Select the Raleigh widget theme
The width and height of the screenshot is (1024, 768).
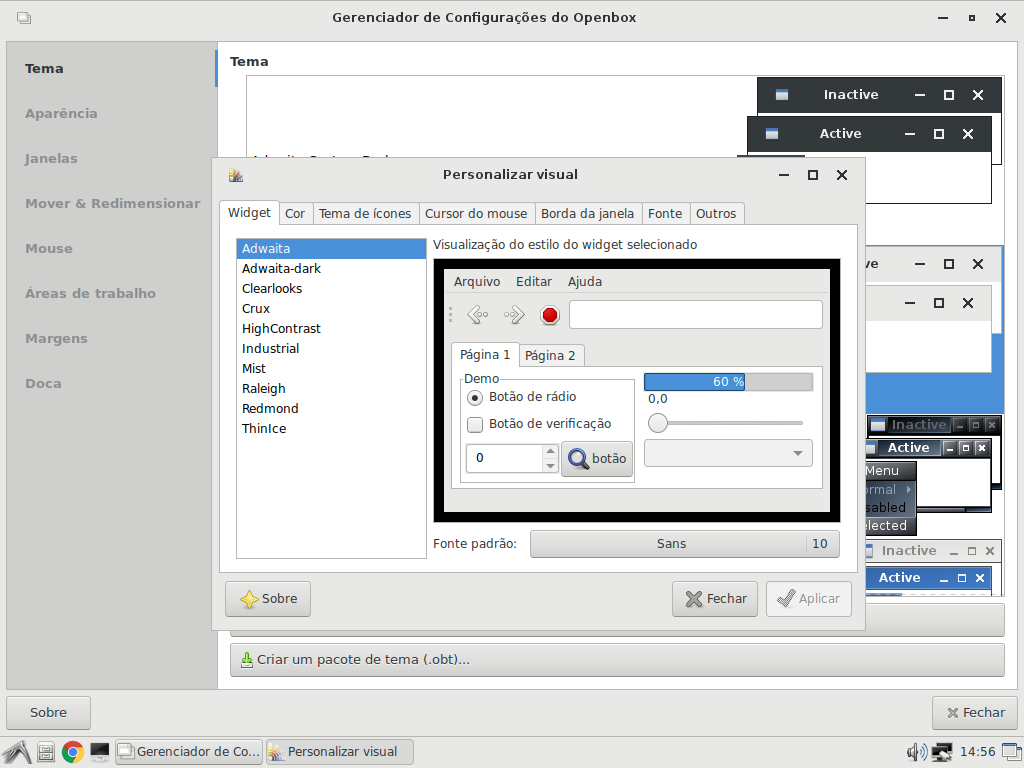(331, 389)
